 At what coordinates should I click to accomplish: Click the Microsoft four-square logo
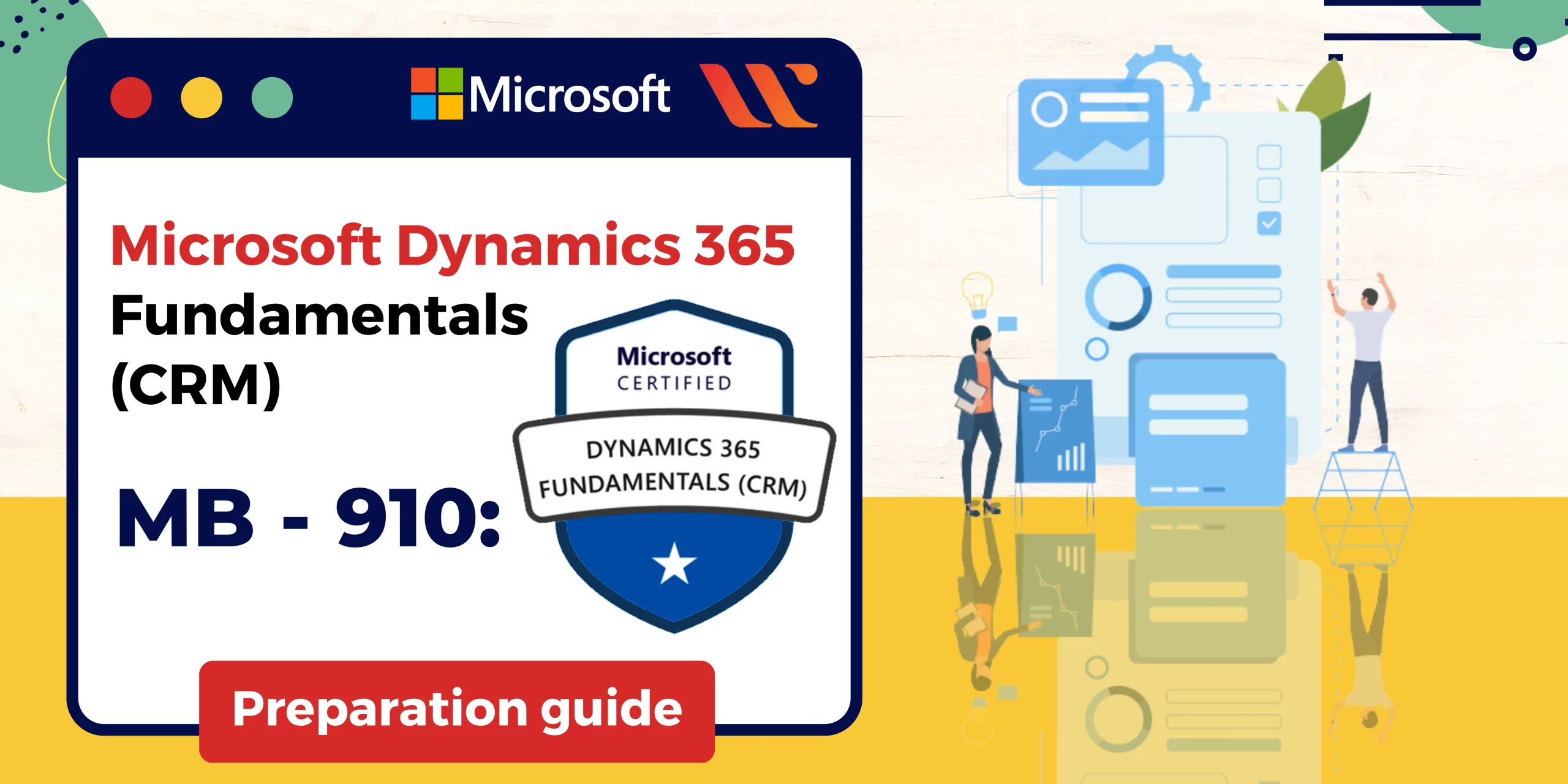click(x=437, y=93)
